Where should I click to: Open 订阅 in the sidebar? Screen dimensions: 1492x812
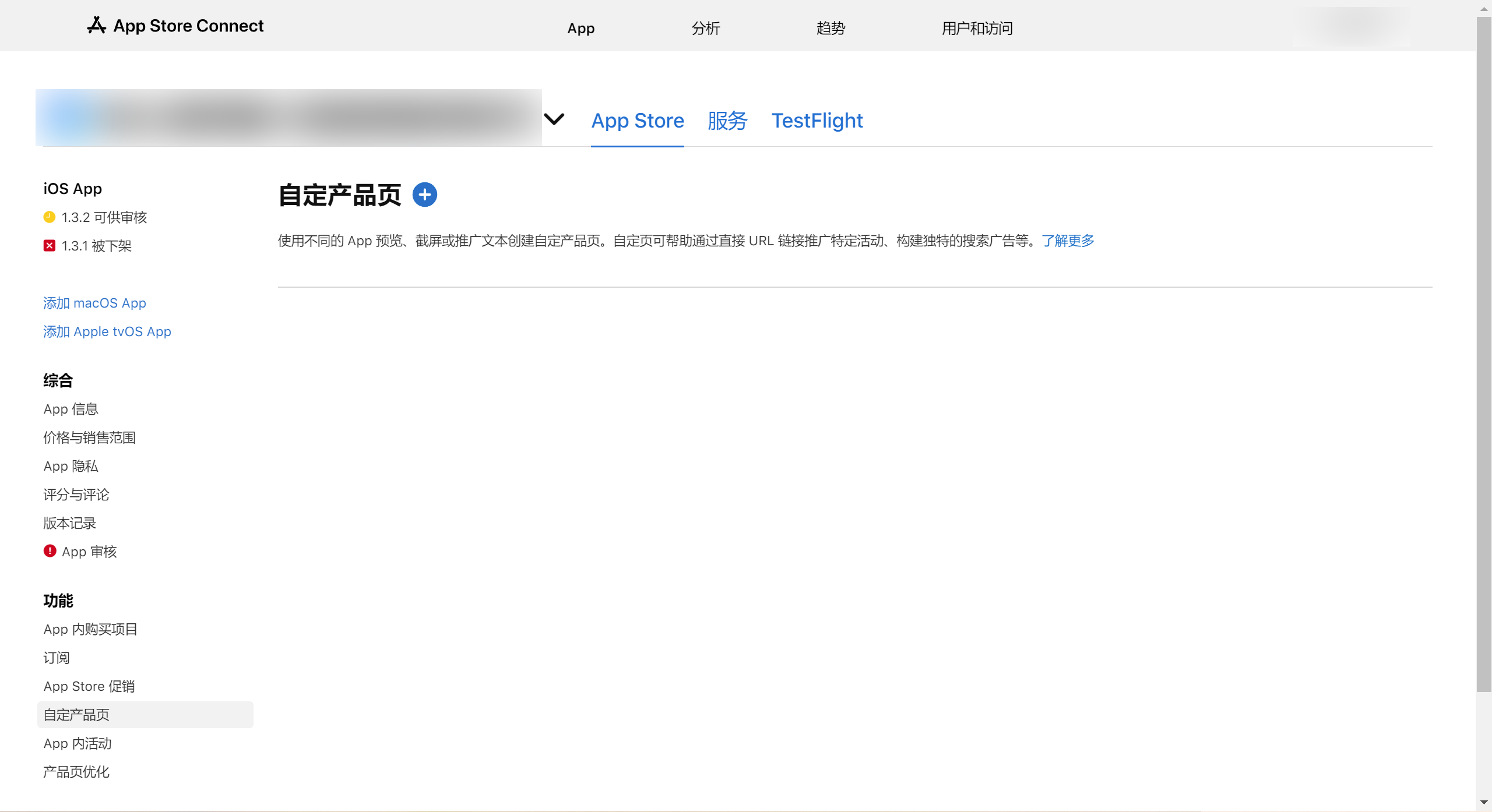57,658
